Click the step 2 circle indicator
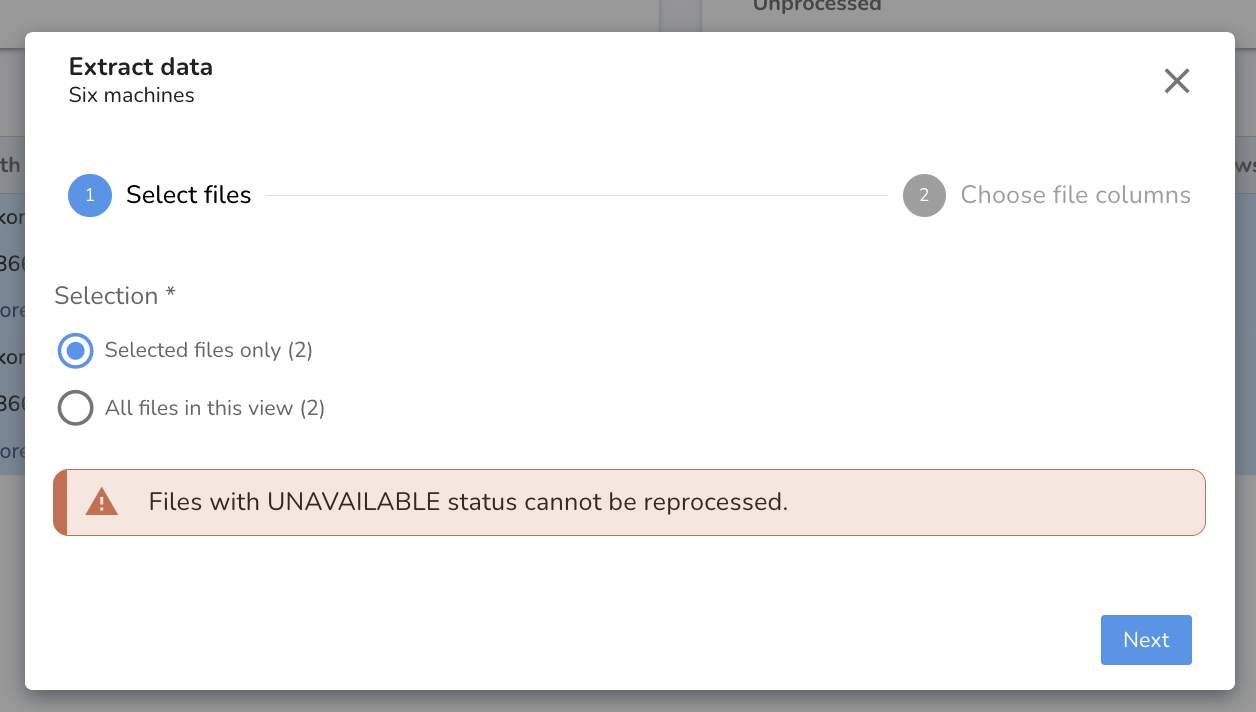Image resolution: width=1256 pixels, height=712 pixels. (x=924, y=195)
